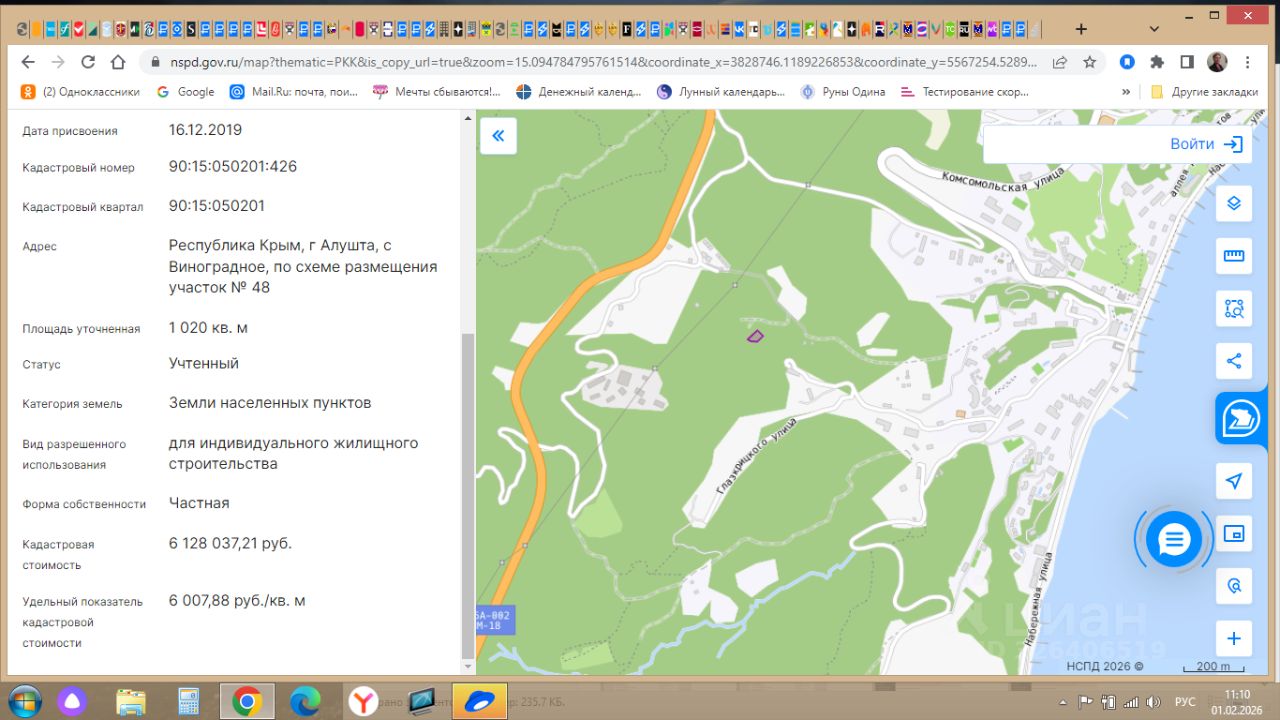Open the map layers panel

click(x=1234, y=203)
